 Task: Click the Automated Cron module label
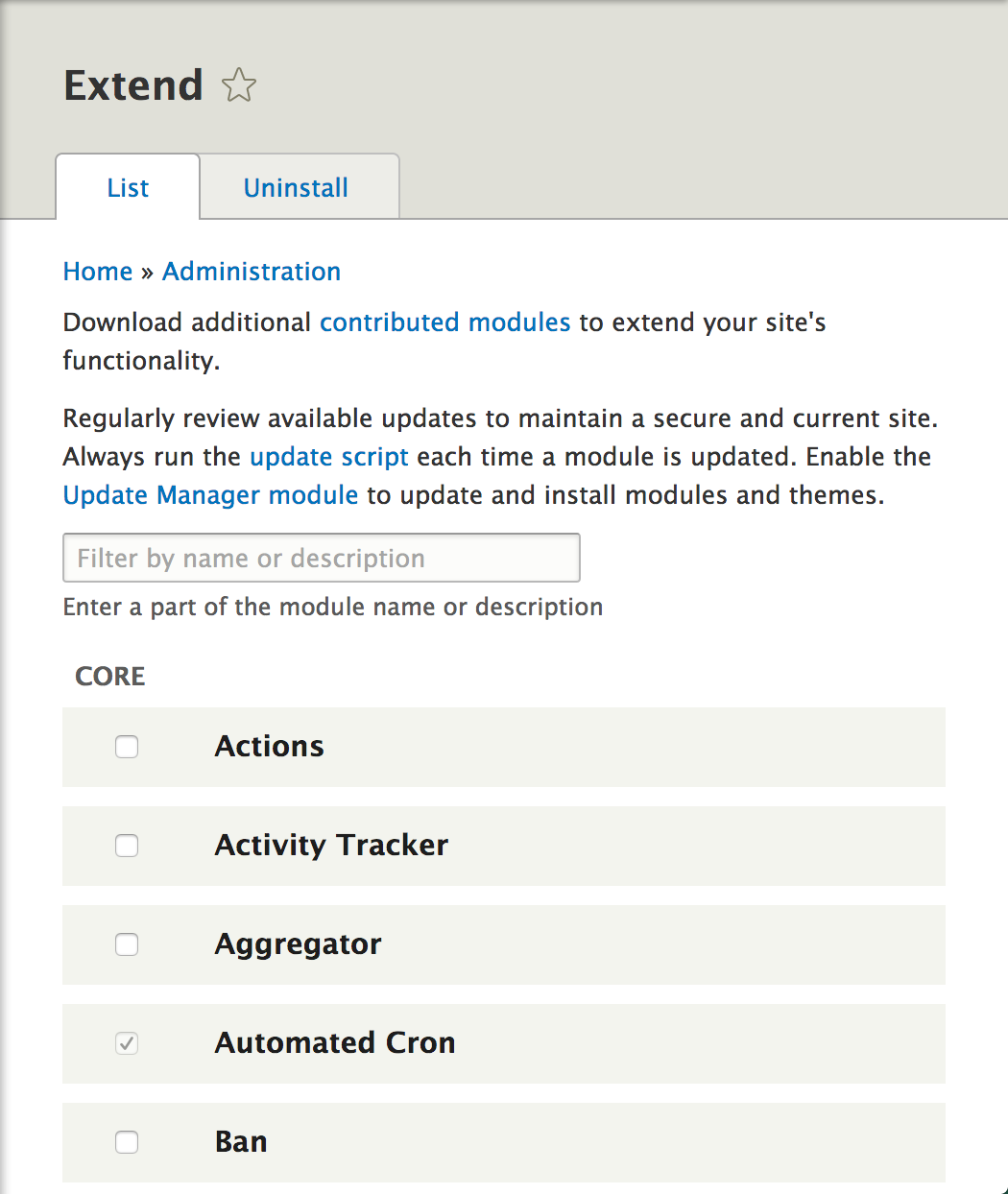335,1043
